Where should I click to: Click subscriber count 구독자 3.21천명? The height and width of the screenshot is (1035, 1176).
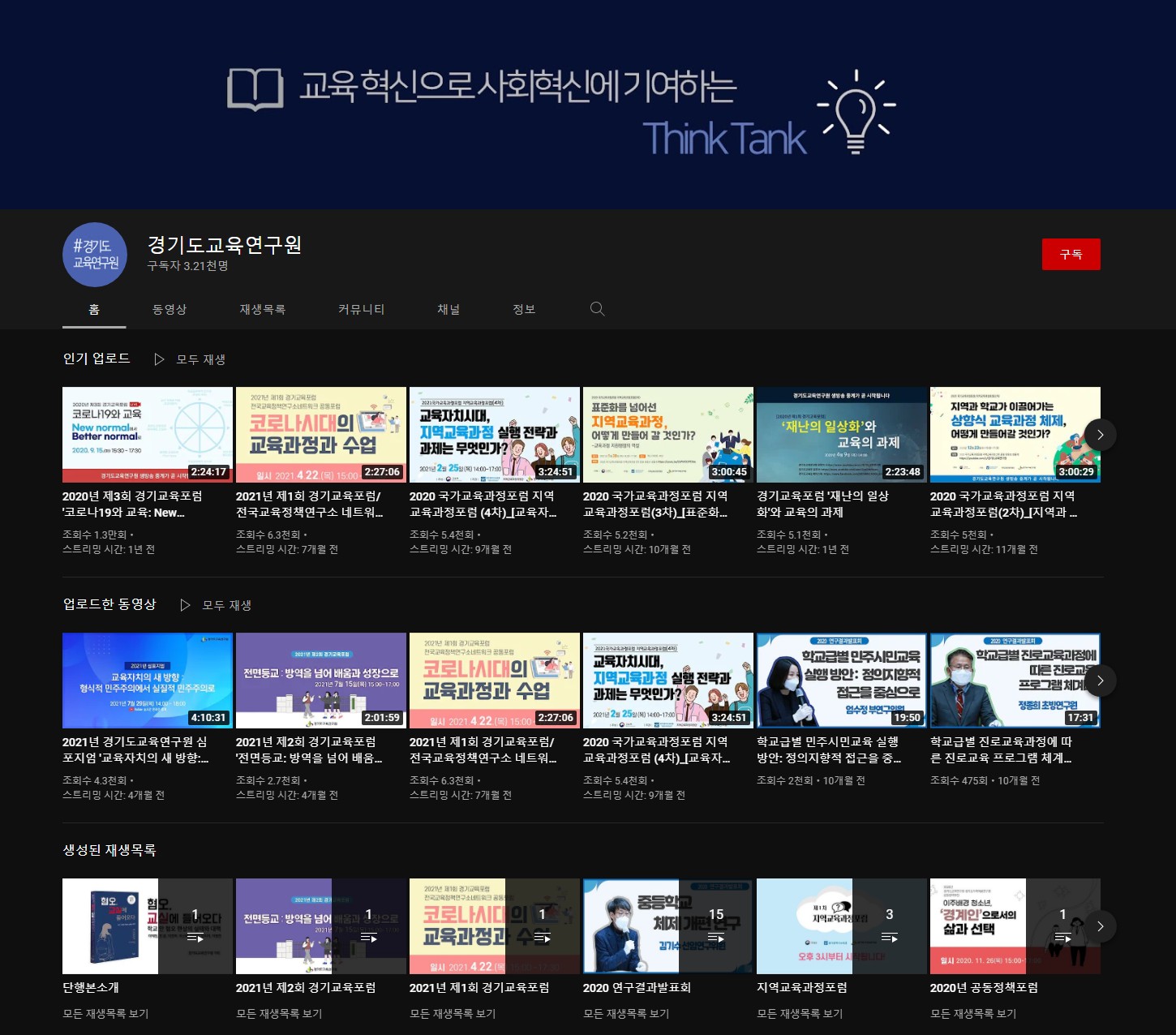pos(187,266)
